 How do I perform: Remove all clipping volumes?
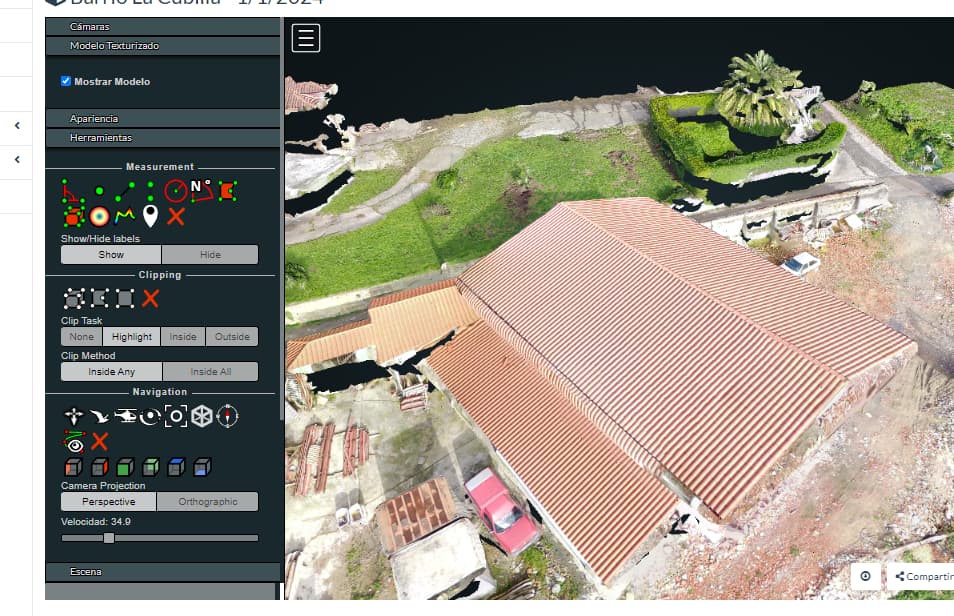[x=153, y=298]
